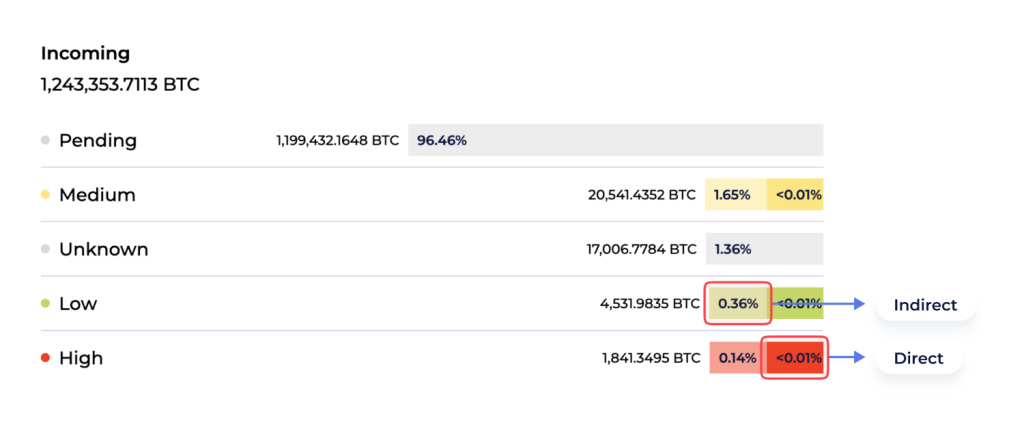This screenshot has height=442, width=1024.
Task: Click the gray dot beside Unknown
Action: pos(45,249)
